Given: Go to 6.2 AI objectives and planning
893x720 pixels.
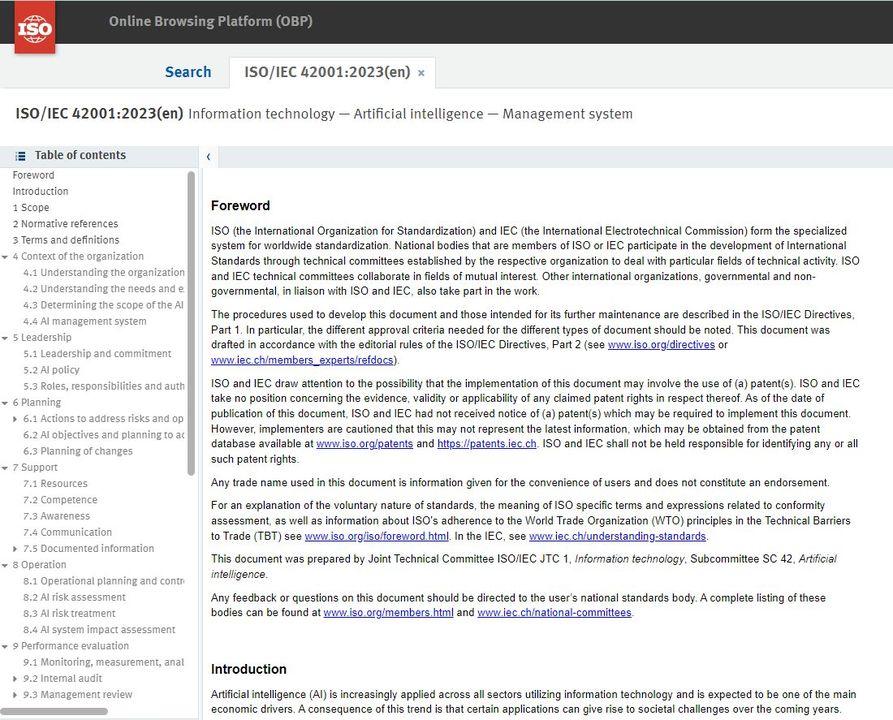Looking at the screenshot, I should point(104,435).
